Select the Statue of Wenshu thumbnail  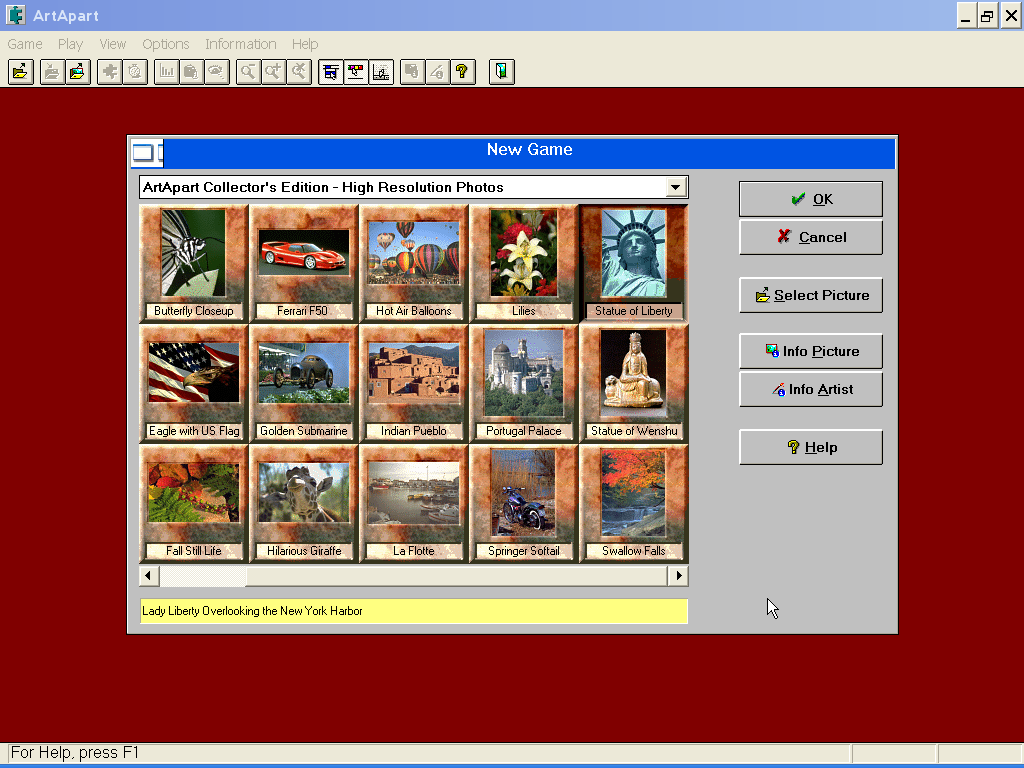tap(633, 383)
